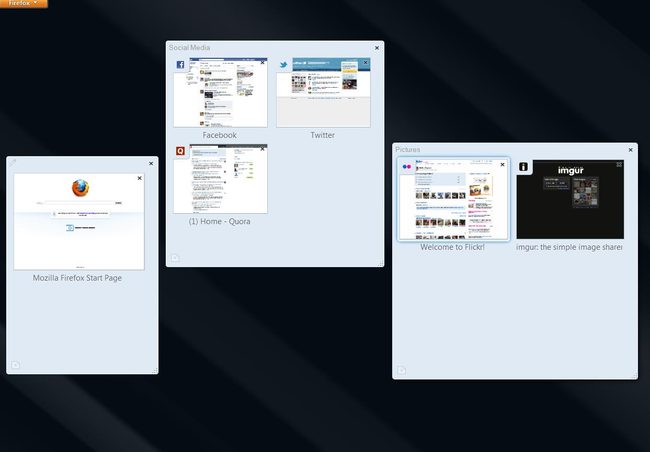Close the Facebook tab thumbnail

[262, 63]
